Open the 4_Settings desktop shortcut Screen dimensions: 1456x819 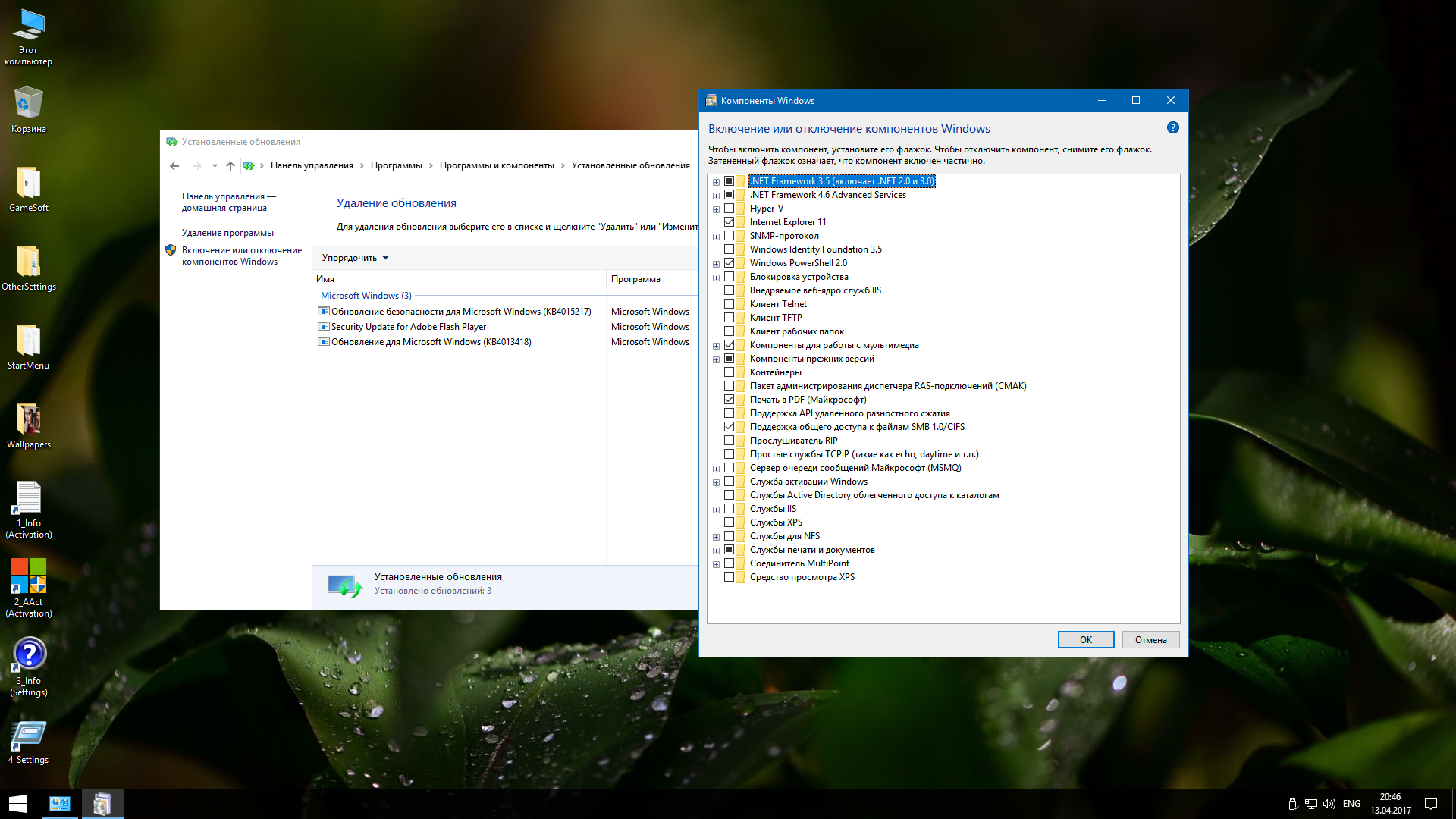pyautogui.click(x=28, y=742)
